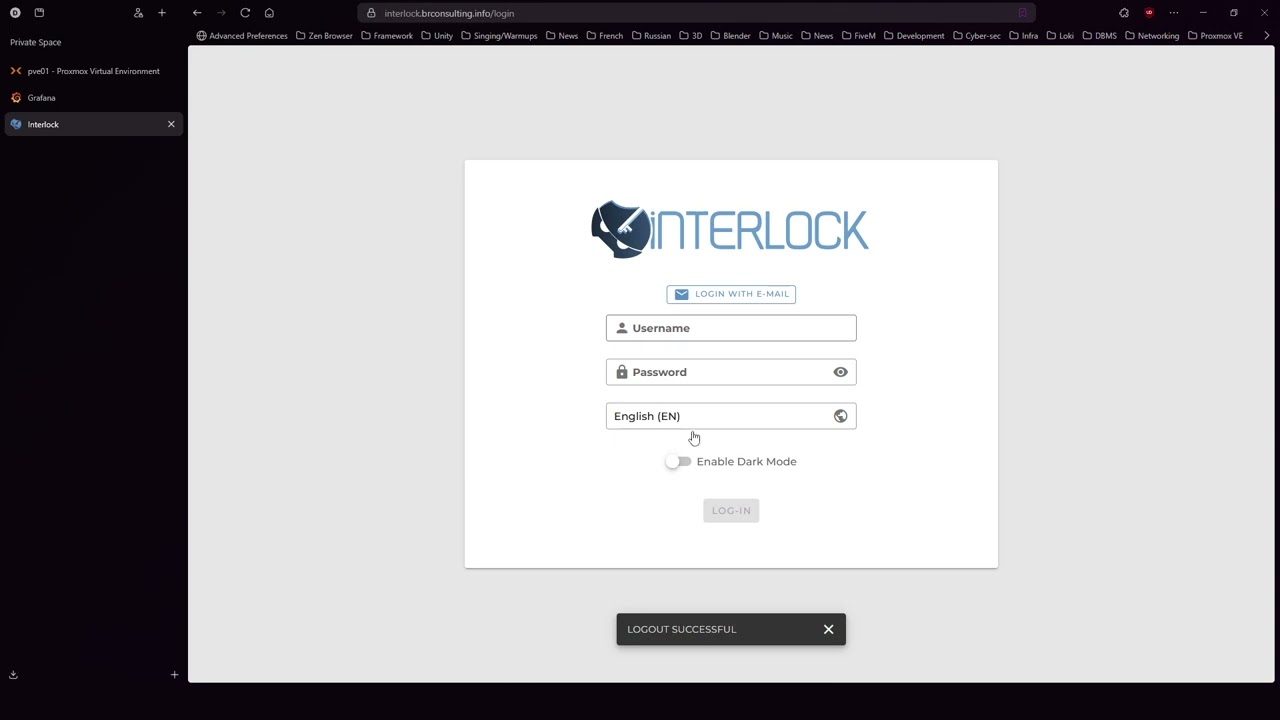Focus the Username input field
The width and height of the screenshot is (1280, 720).
[731, 328]
